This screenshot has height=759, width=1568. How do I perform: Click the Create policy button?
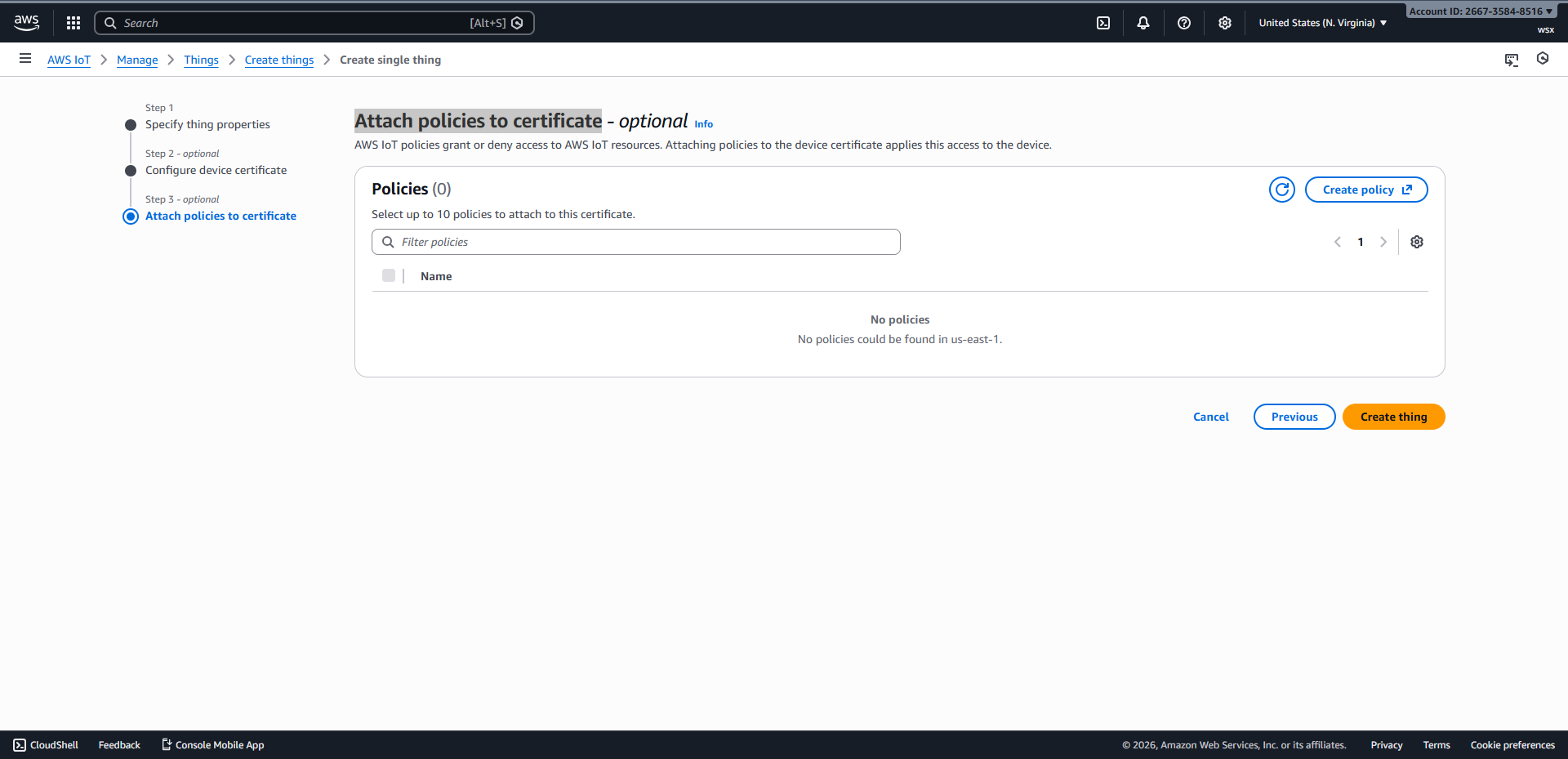point(1366,190)
